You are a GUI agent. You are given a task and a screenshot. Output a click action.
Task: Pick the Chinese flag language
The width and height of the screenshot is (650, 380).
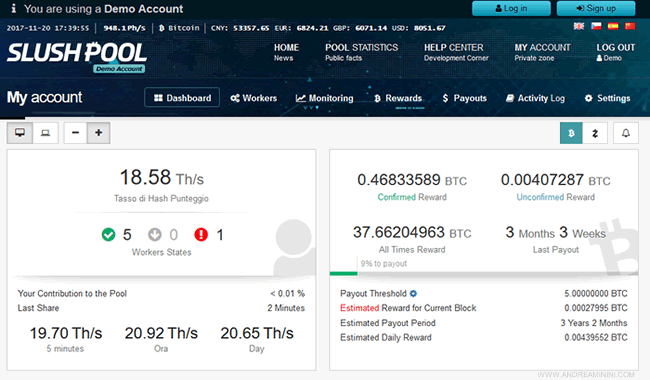pyautogui.click(x=630, y=26)
